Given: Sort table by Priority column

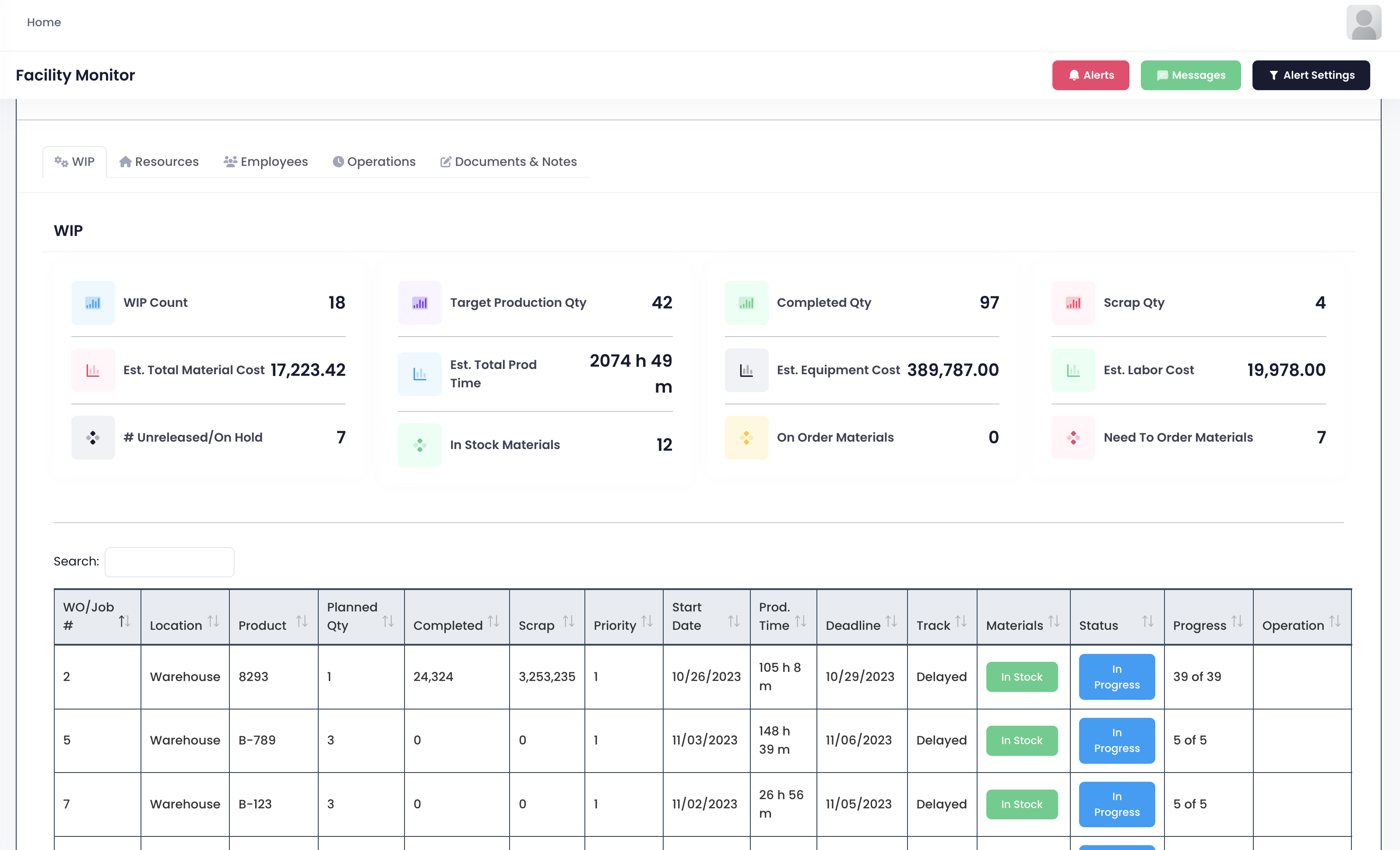Looking at the screenshot, I should (x=647, y=621).
